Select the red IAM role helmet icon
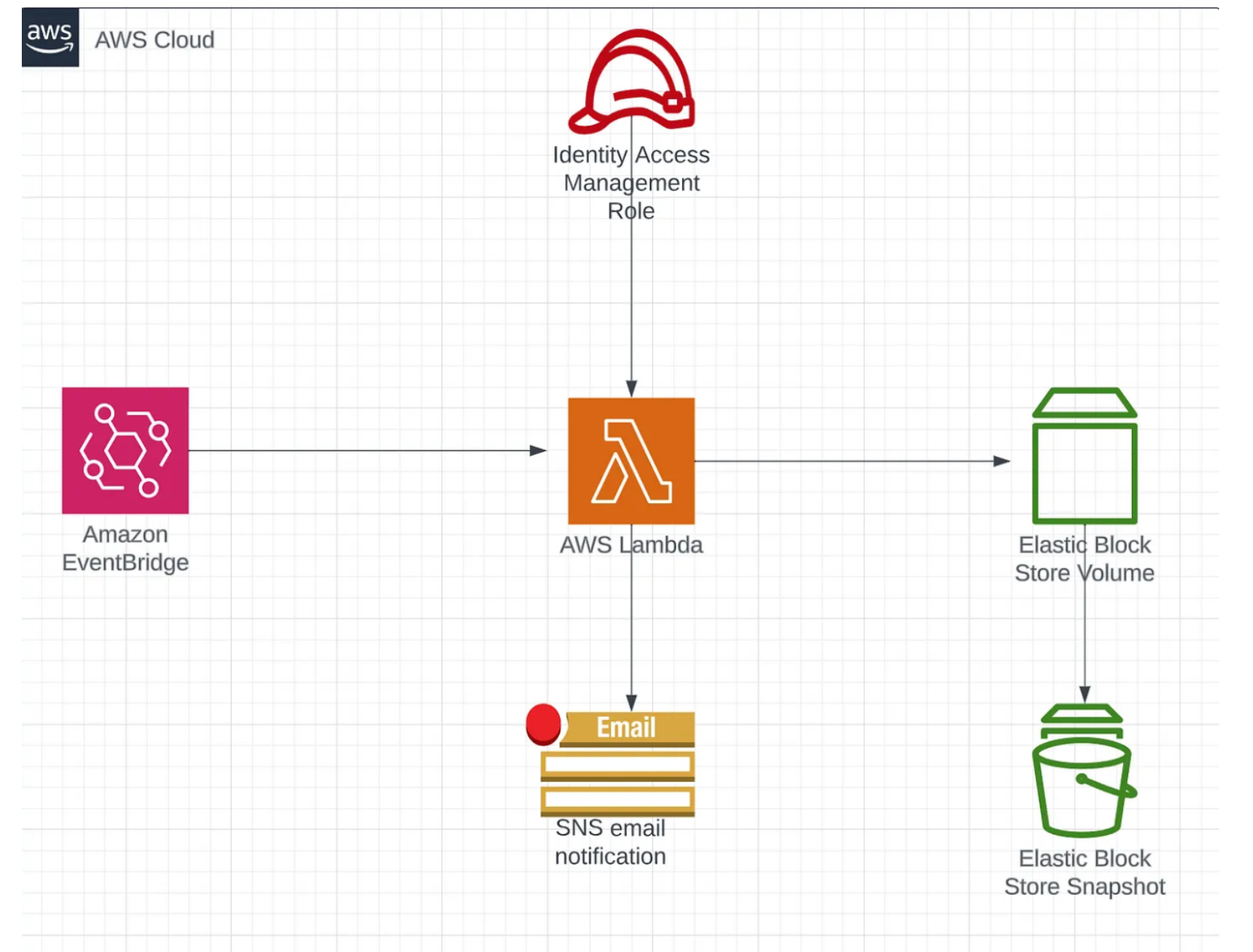 632,81
